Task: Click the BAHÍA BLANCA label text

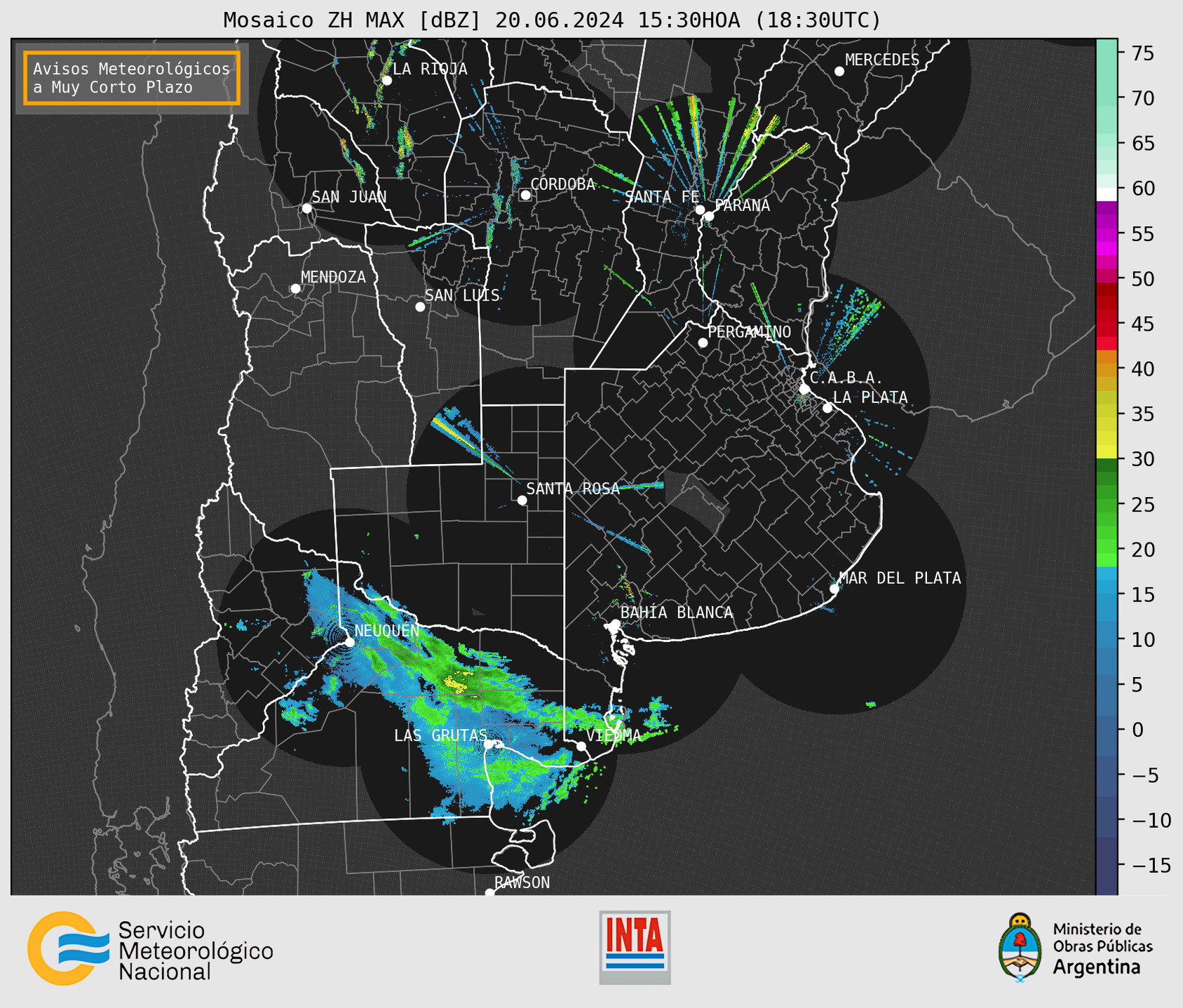Action: point(677,613)
